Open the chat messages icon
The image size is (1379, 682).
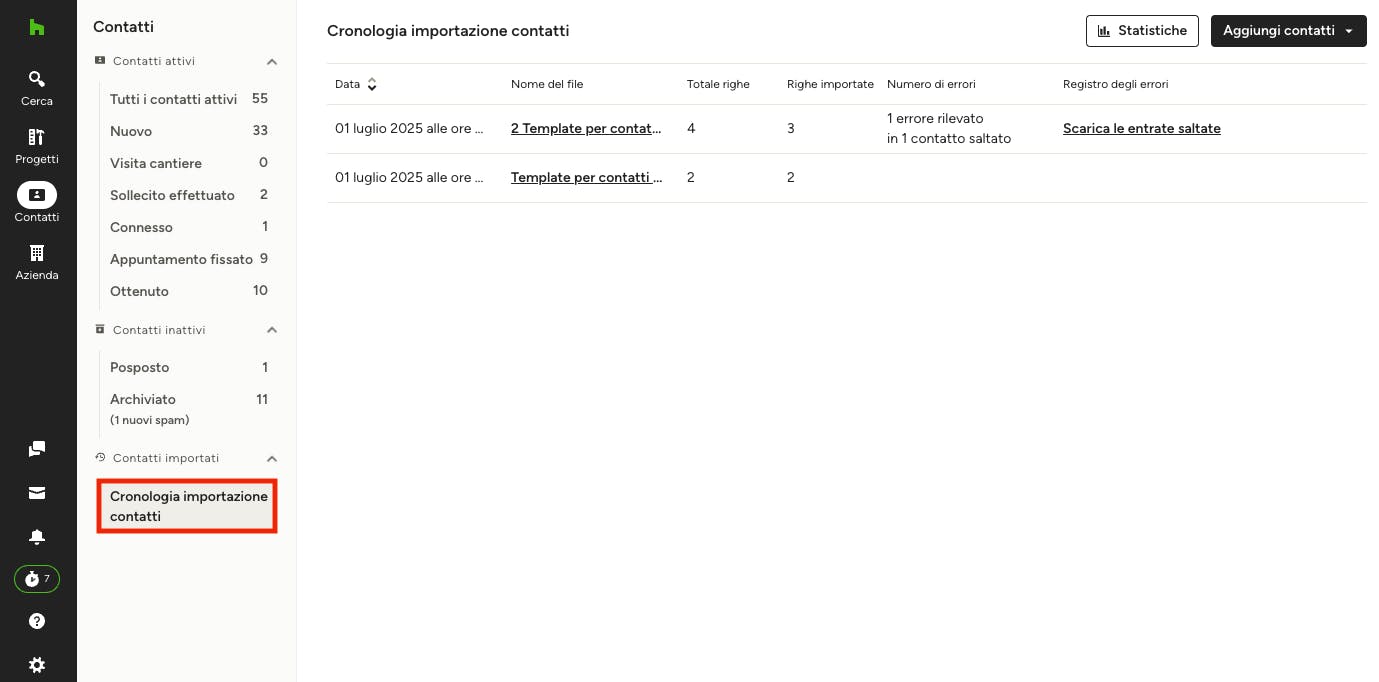[37, 449]
